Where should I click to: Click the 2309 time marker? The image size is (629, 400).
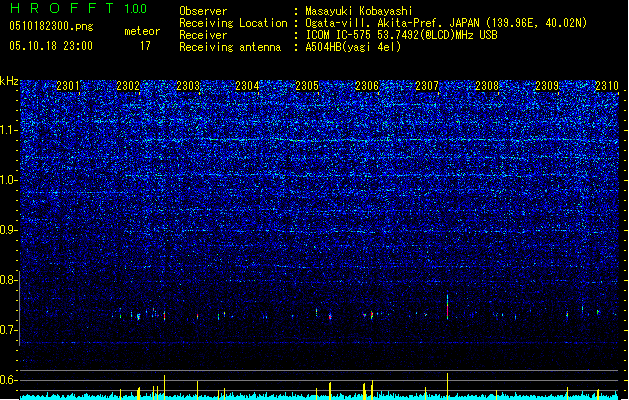[547, 86]
